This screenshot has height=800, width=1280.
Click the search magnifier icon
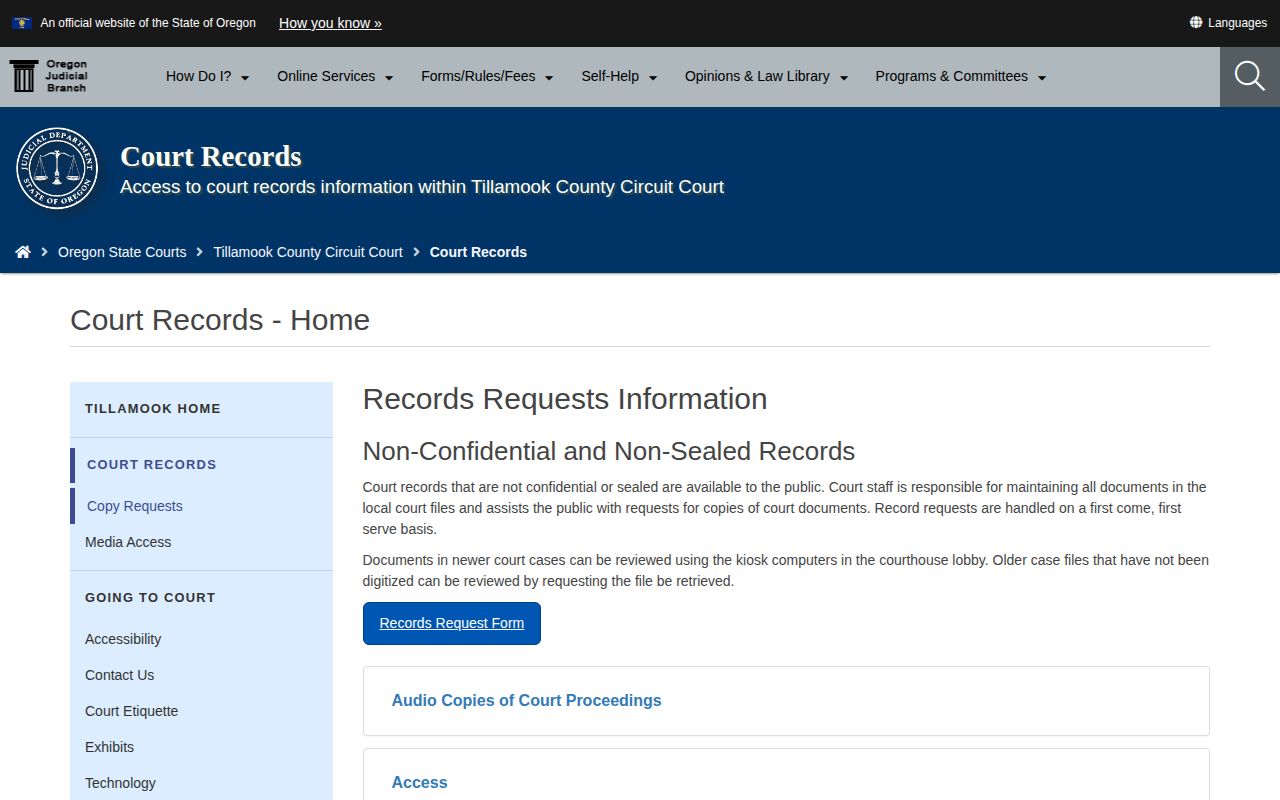[1250, 76]
